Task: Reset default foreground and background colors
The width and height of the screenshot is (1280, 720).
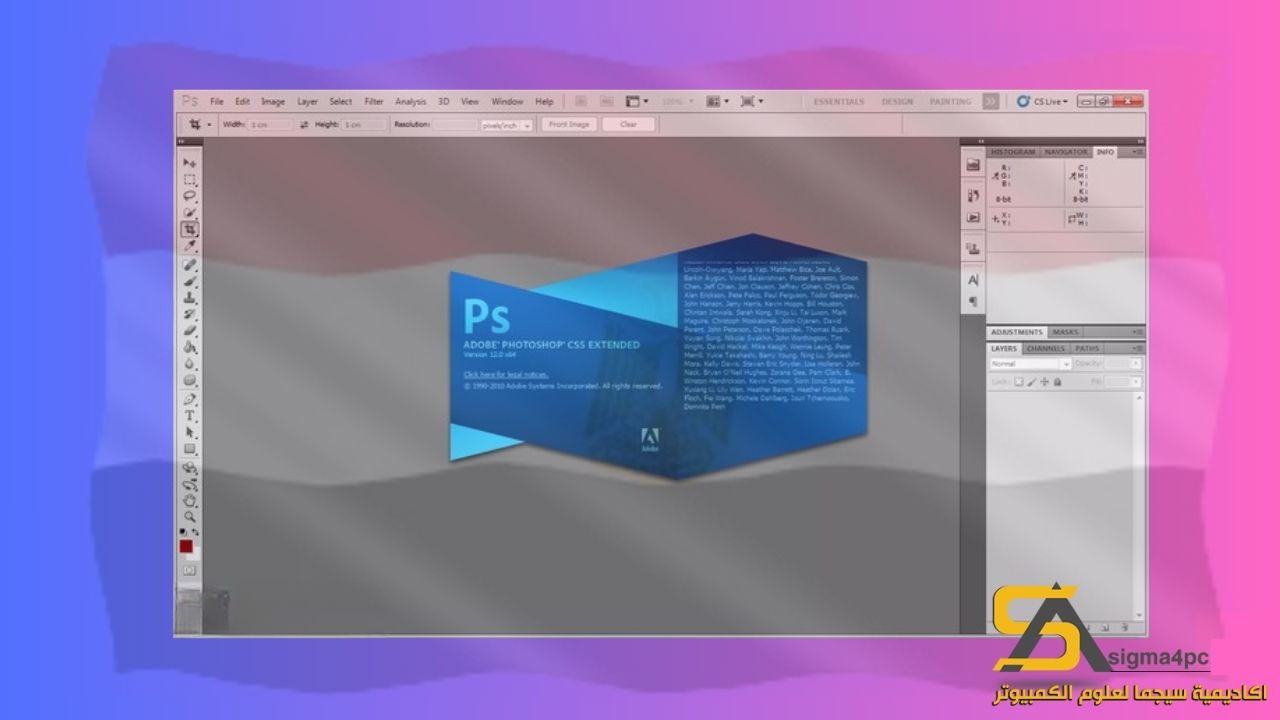Action: [183, 530]
